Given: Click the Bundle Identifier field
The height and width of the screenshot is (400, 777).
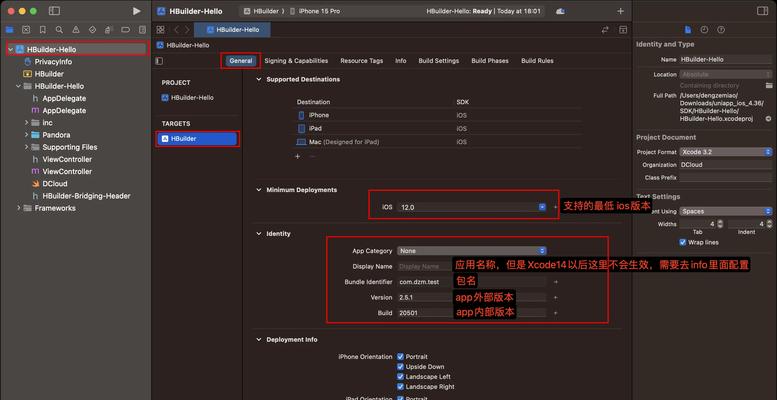Looking at the screenshot, I should (x=472, y=282).
